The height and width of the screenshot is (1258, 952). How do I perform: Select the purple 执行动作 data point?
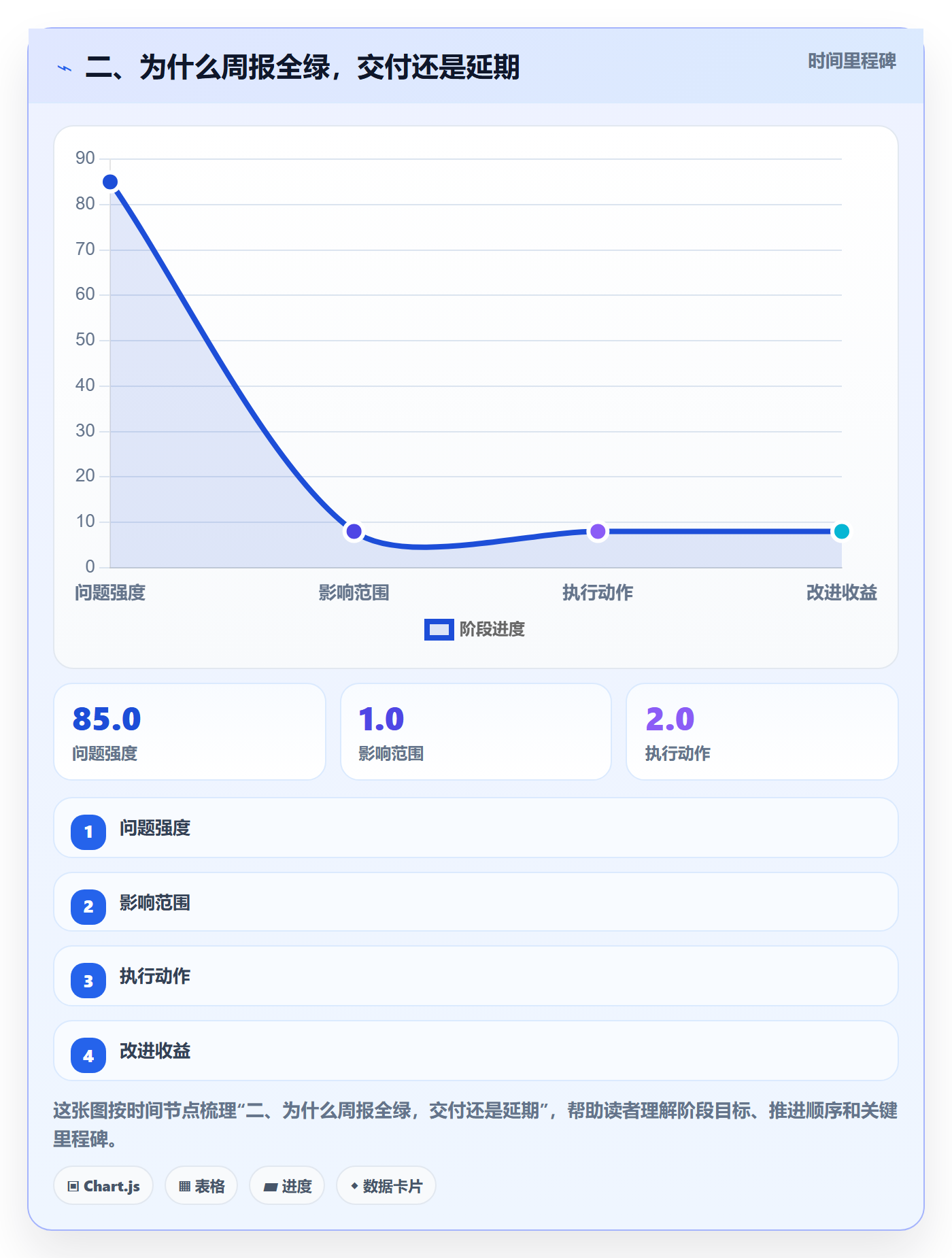click(x=598, y=531)
